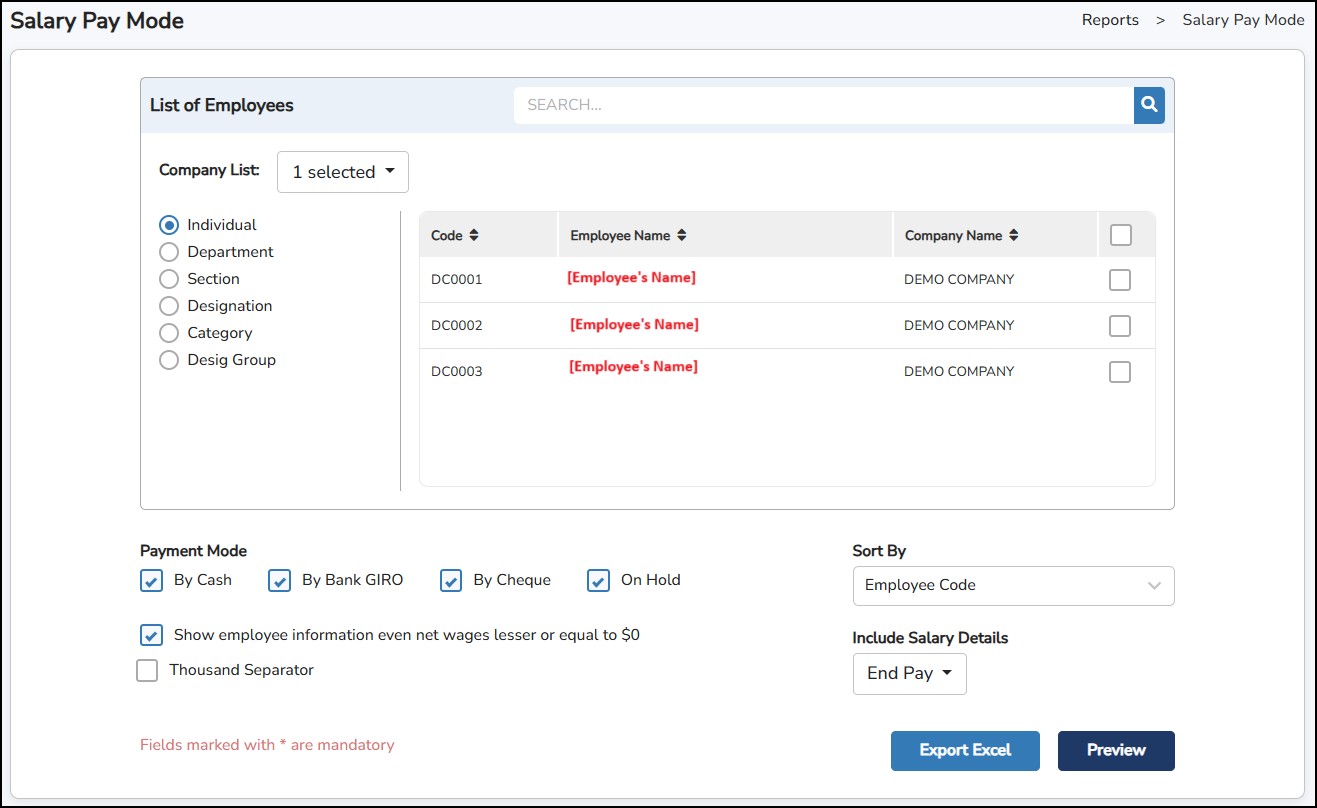
Task: Click the magnifying glass search icon
Action: click(x=1149, y=104)
